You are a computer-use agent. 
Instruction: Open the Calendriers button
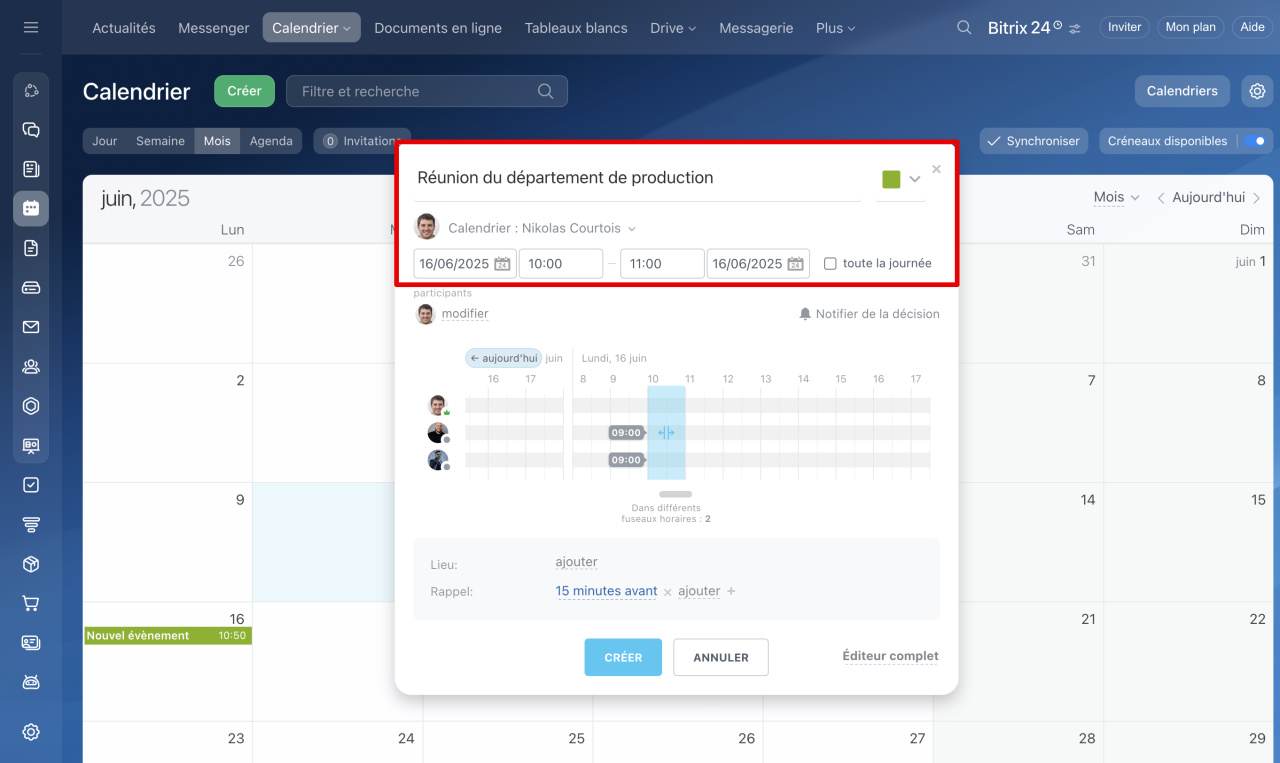1182,91
